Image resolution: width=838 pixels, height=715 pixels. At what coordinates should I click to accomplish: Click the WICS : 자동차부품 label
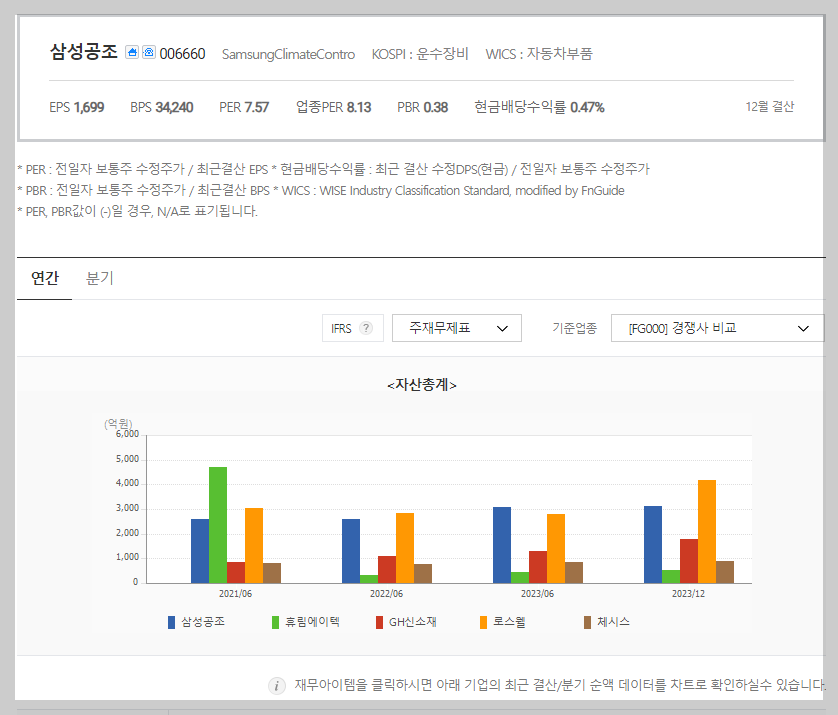pos(539,54)
